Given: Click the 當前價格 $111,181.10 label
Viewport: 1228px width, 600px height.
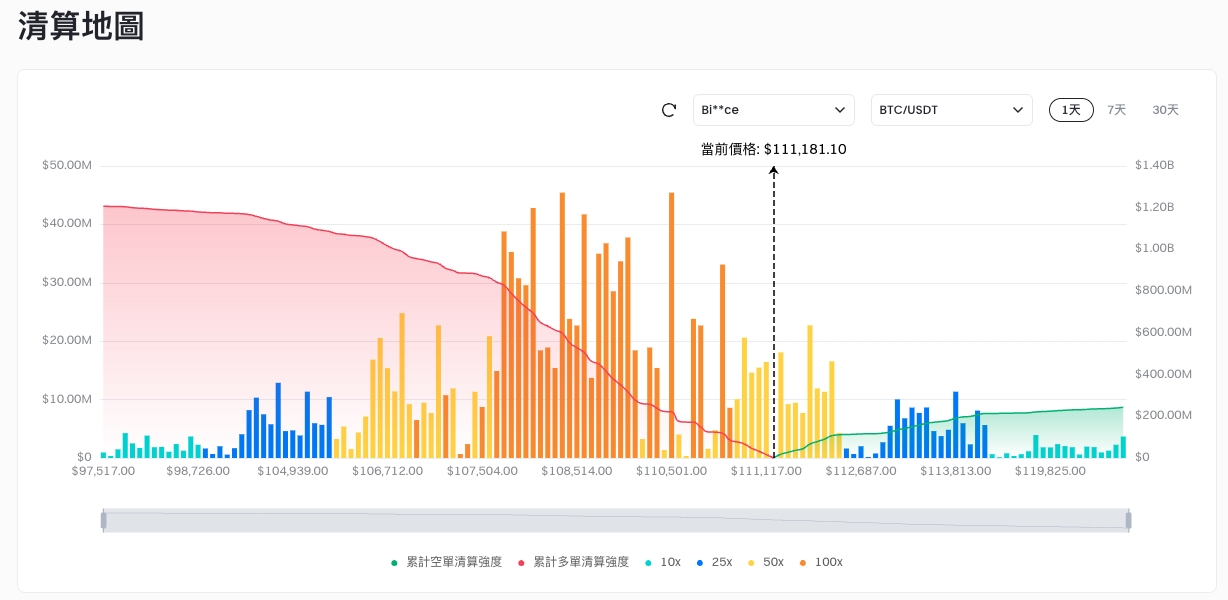Looking at the screenshot, I should click(x=773, y=149).
